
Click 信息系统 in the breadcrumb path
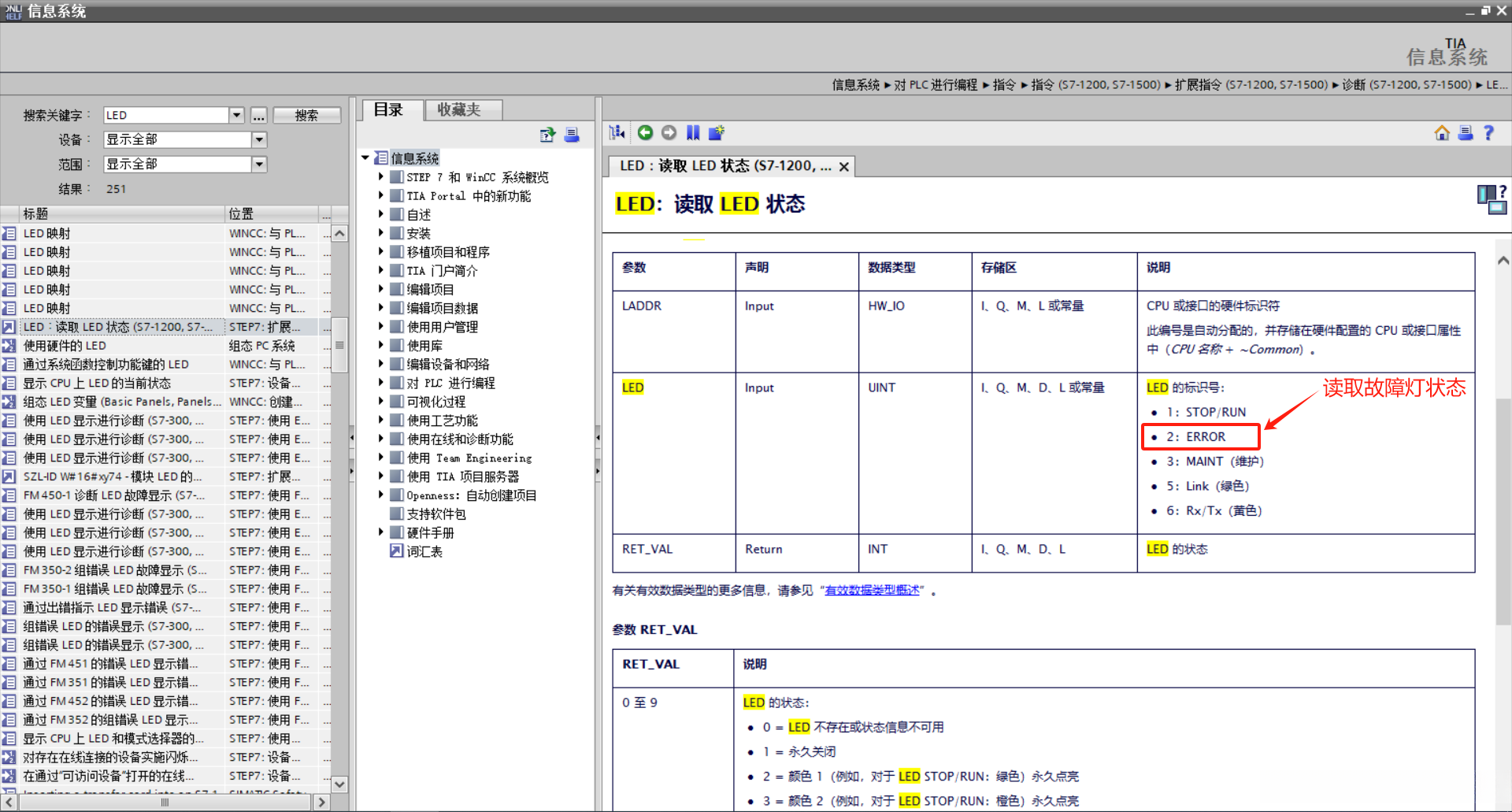pyautogui.click(x=856, y=84)
